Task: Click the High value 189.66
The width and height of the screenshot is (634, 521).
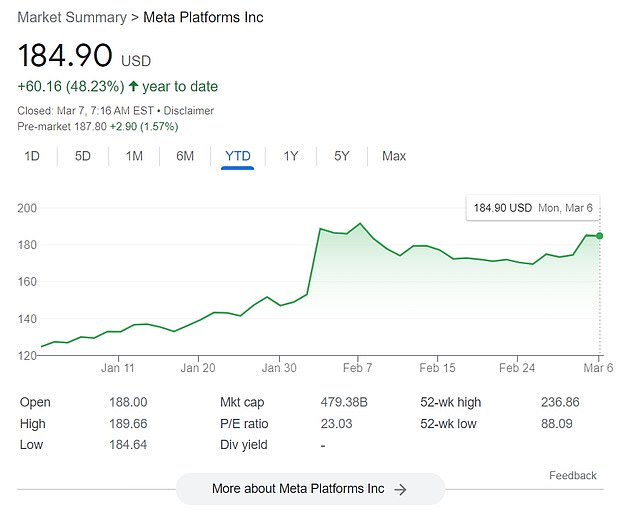Action: coord(128,424)
